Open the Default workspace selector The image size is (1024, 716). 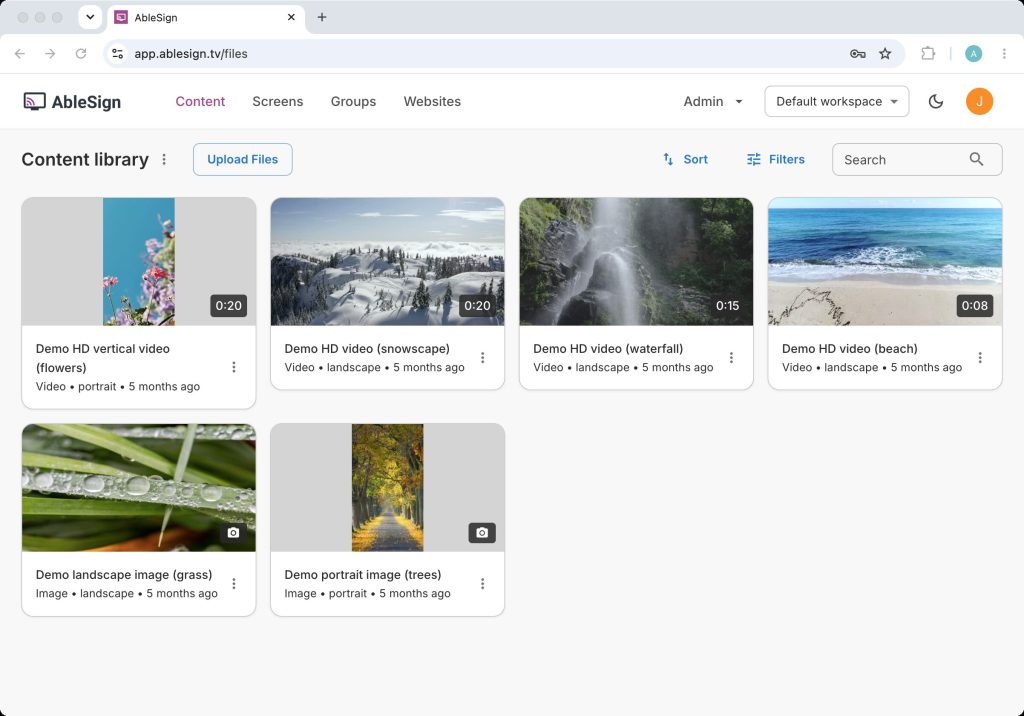coord(837,101)
